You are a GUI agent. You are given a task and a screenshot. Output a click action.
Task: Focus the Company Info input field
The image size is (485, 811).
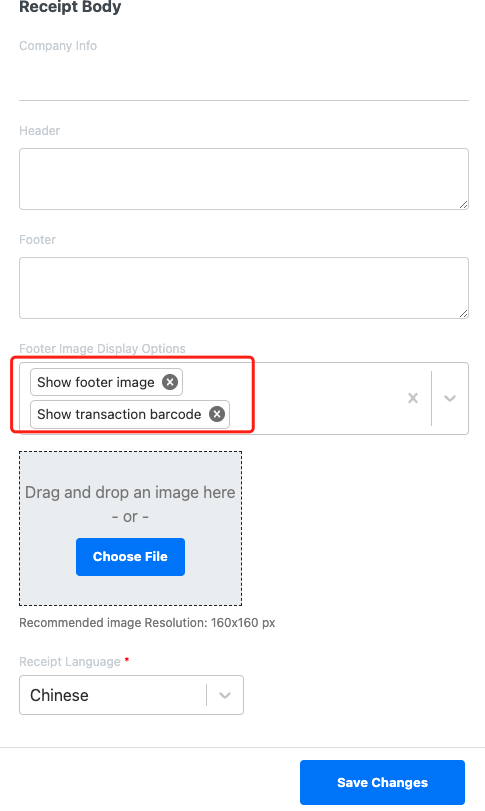244,80
